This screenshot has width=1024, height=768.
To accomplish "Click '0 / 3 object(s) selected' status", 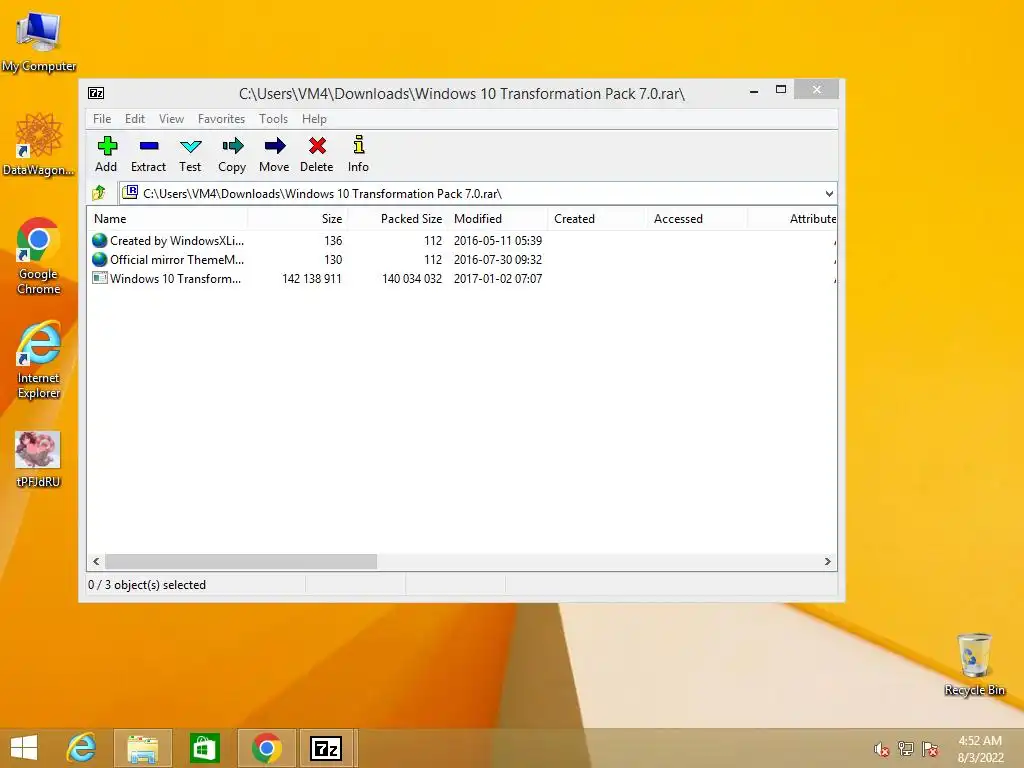I will [147, 585].
